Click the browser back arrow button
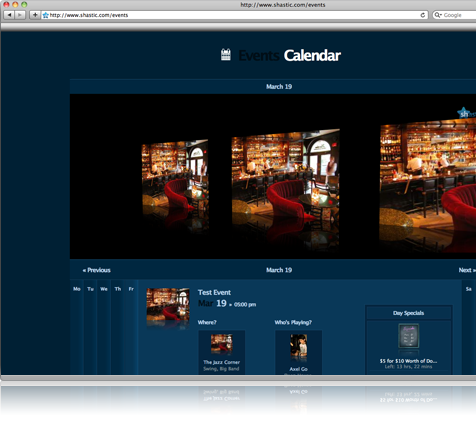 (x=9, y=15)
